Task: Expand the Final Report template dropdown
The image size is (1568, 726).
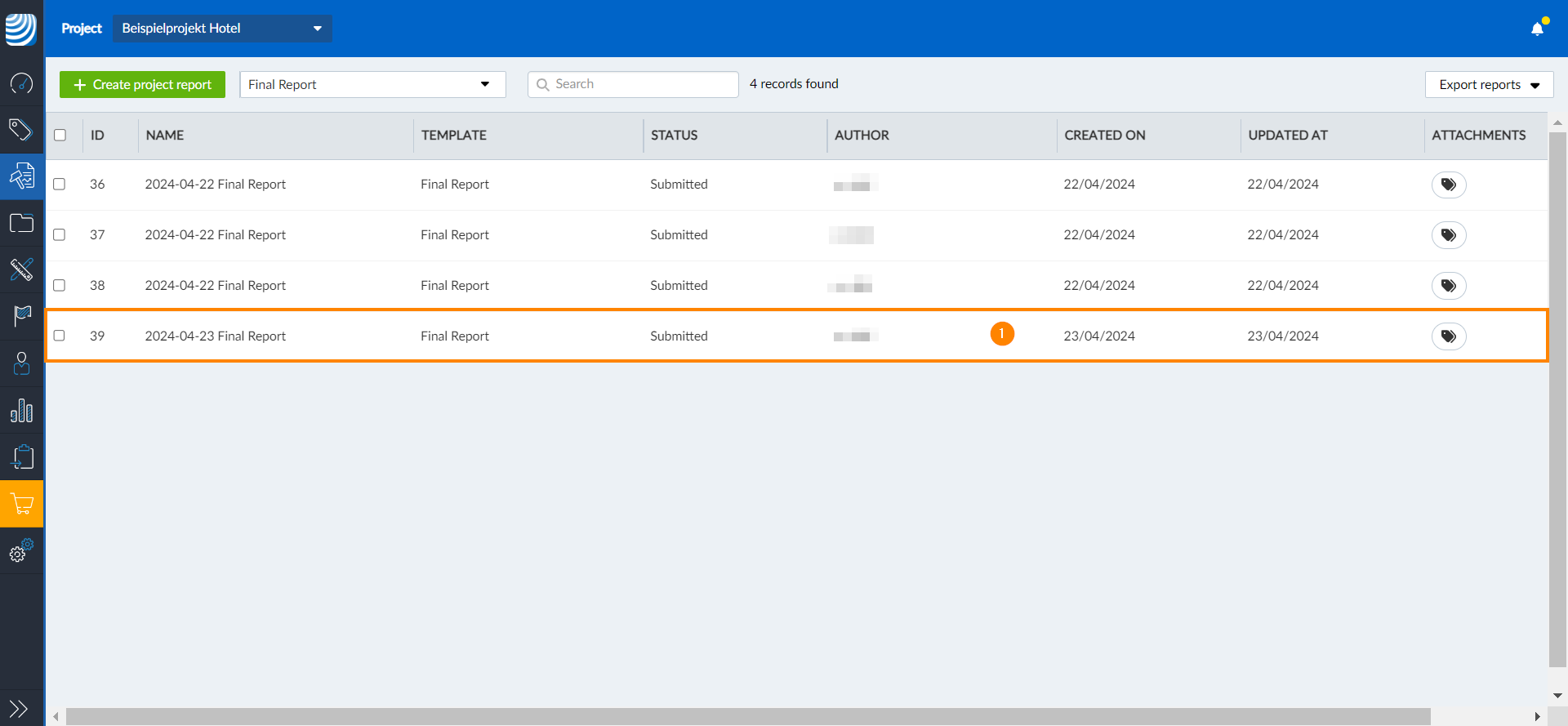Action: pyautogui.click(x=372, y=84)
